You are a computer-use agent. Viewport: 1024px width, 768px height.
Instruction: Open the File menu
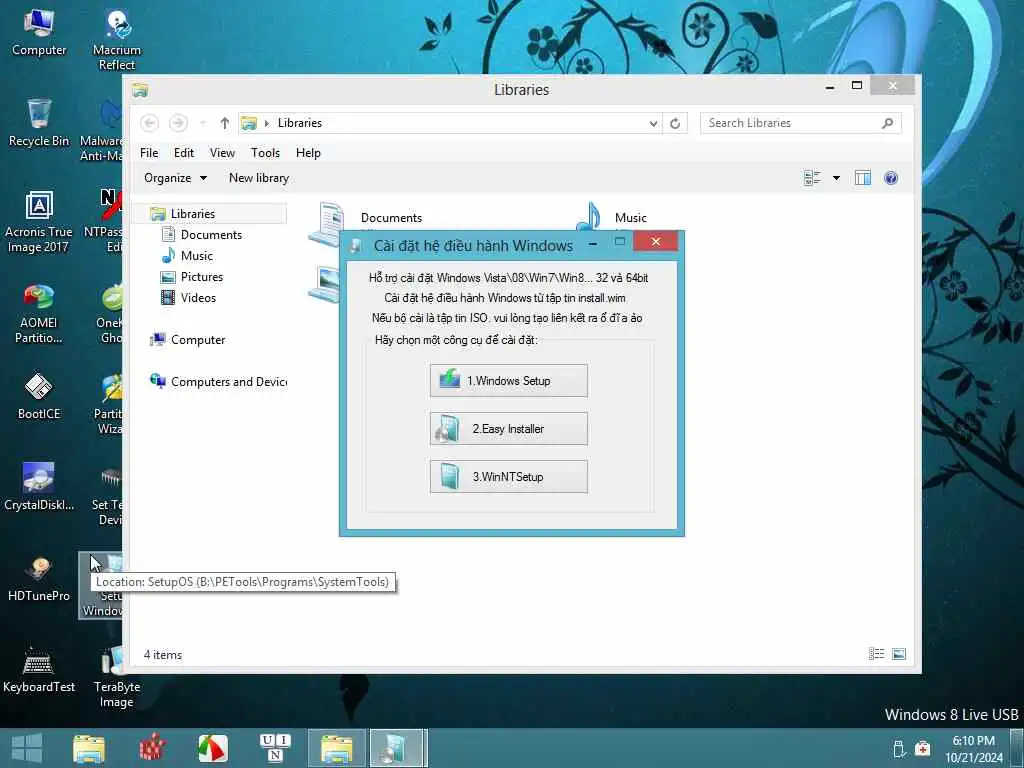point(149,153)
